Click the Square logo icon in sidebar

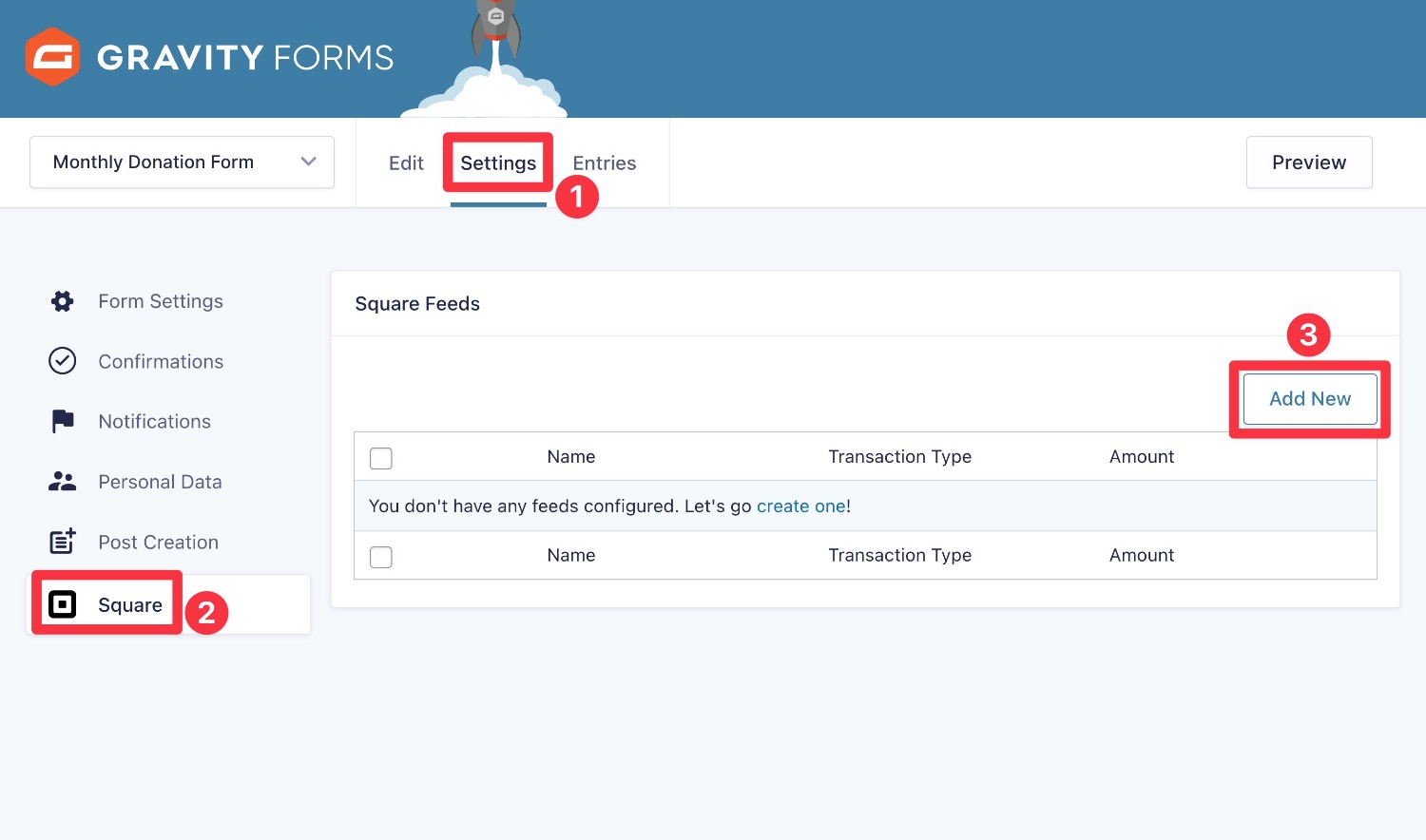click(x=63, y=604)
